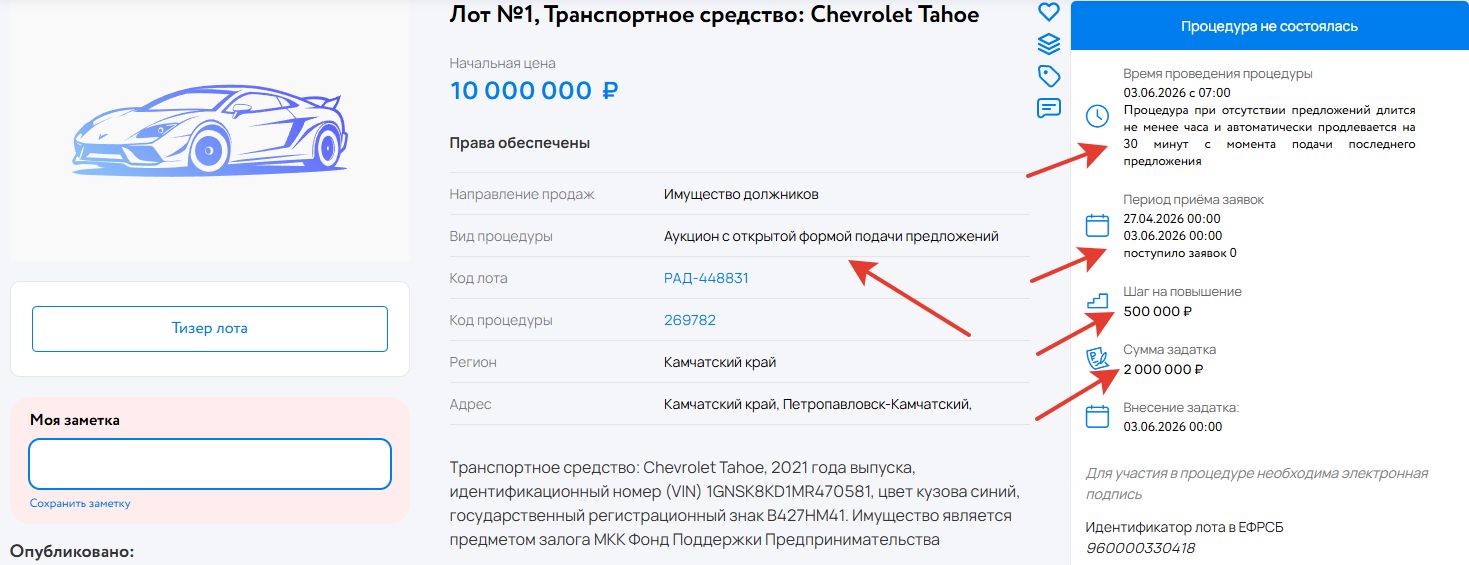Select the lot title Chevrolet Tahoe heading
The image size is (1469, 565).
[714, 14]
